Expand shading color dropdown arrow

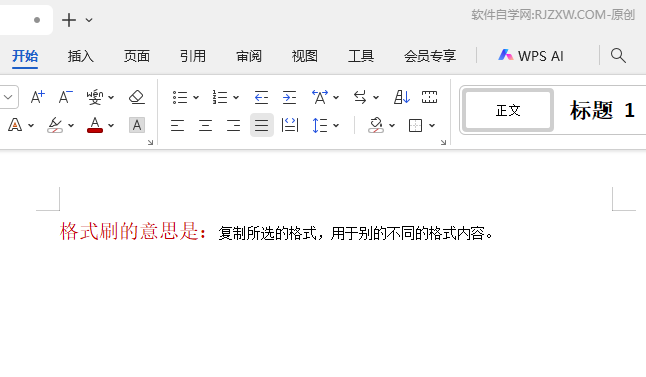(x=392, y=125)
